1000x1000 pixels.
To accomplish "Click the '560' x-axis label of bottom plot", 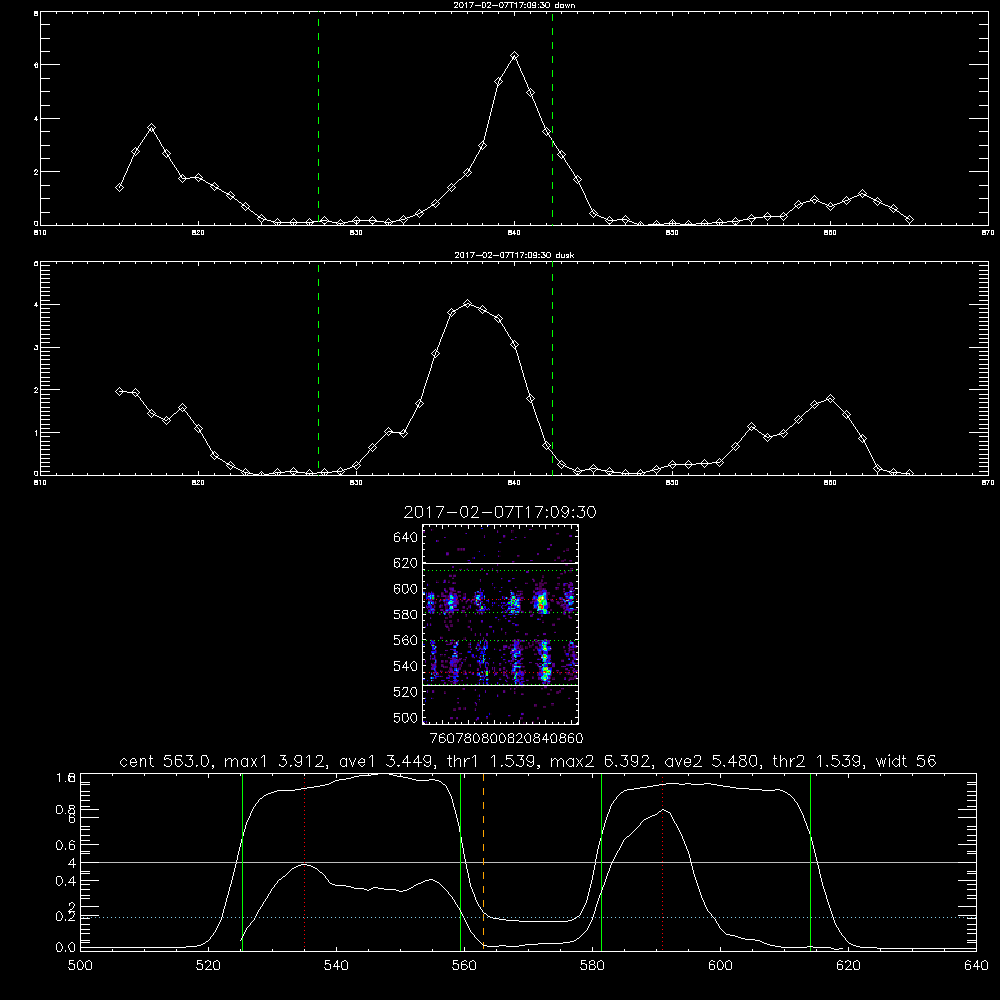I will [x=464, y=966].
